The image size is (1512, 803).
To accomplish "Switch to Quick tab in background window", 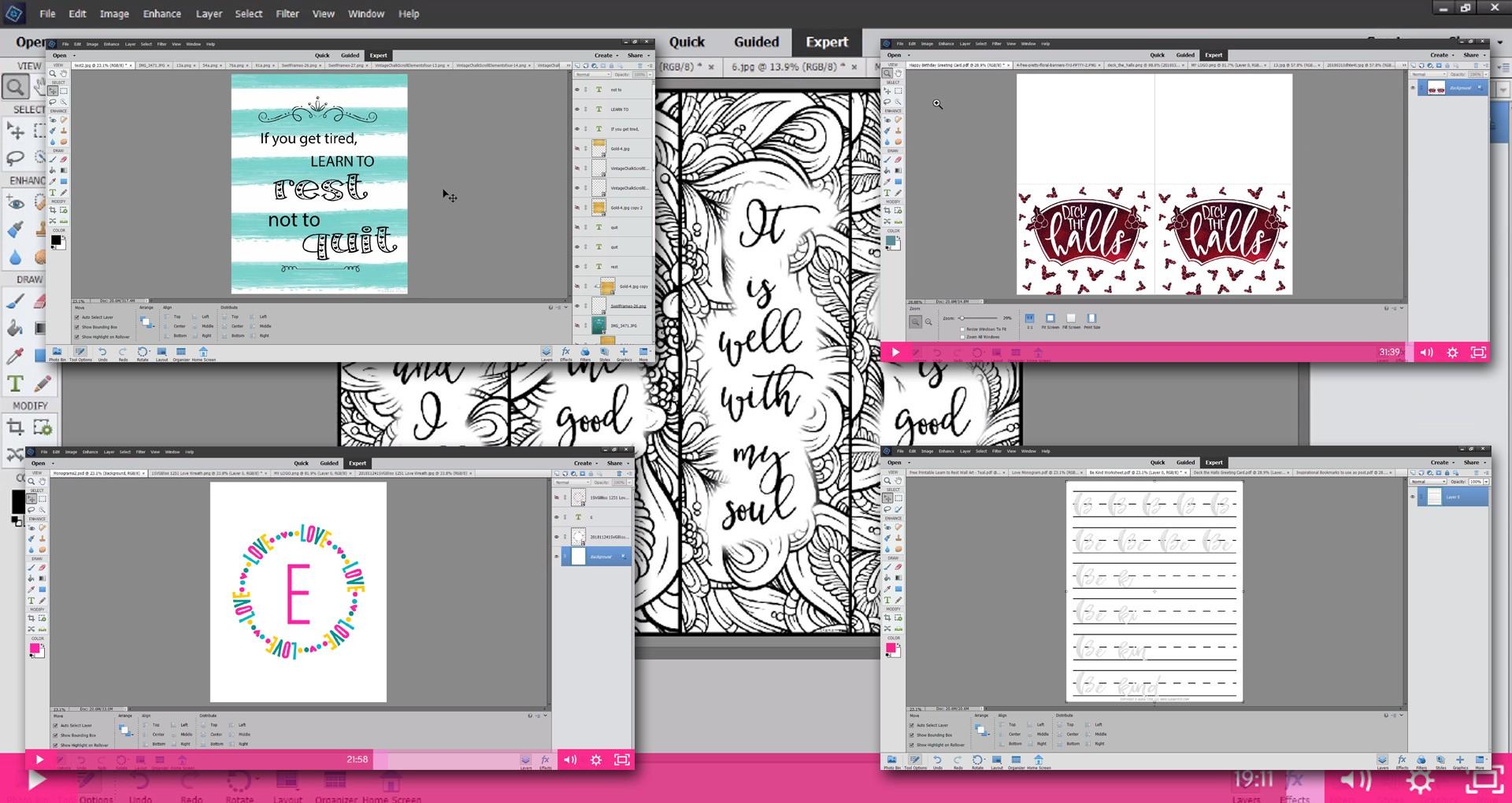I will point(687,42).
